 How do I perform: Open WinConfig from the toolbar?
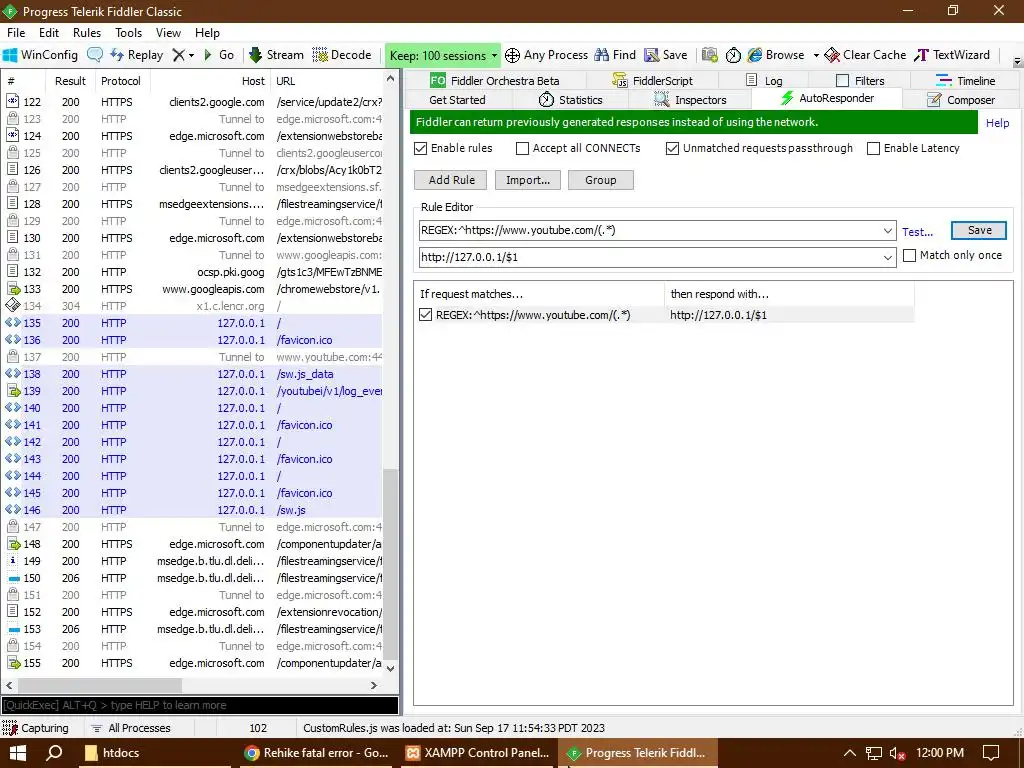point(40,55)
